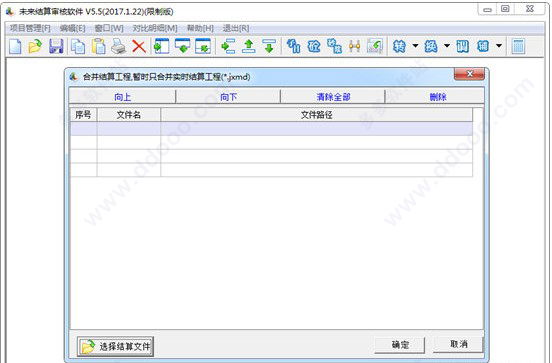
Task: Click the open folder toolbar icon
Action: coord(35,46)
